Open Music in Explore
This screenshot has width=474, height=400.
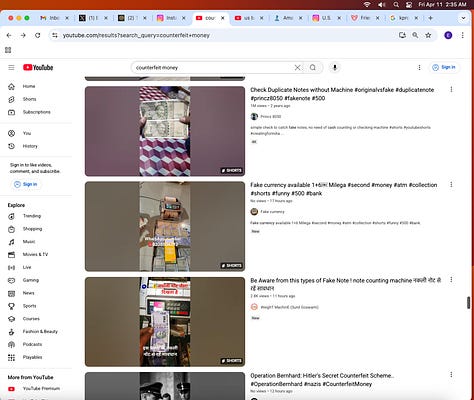tap(29, 242)
